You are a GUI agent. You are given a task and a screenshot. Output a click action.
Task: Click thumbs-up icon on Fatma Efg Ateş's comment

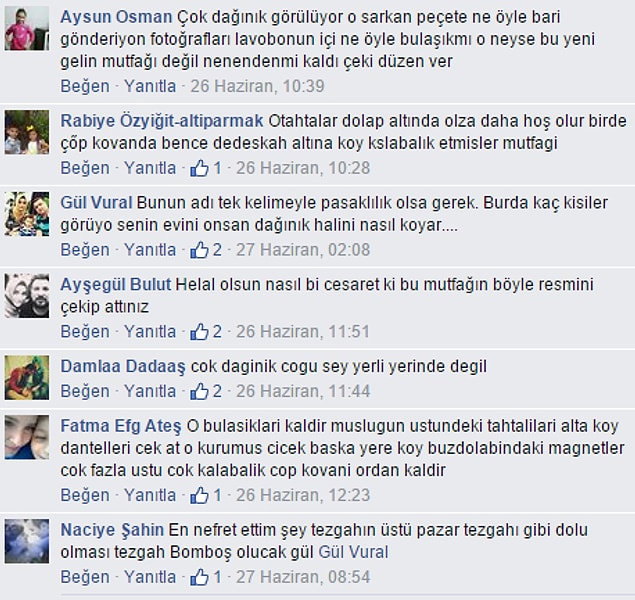click(199, 495)
